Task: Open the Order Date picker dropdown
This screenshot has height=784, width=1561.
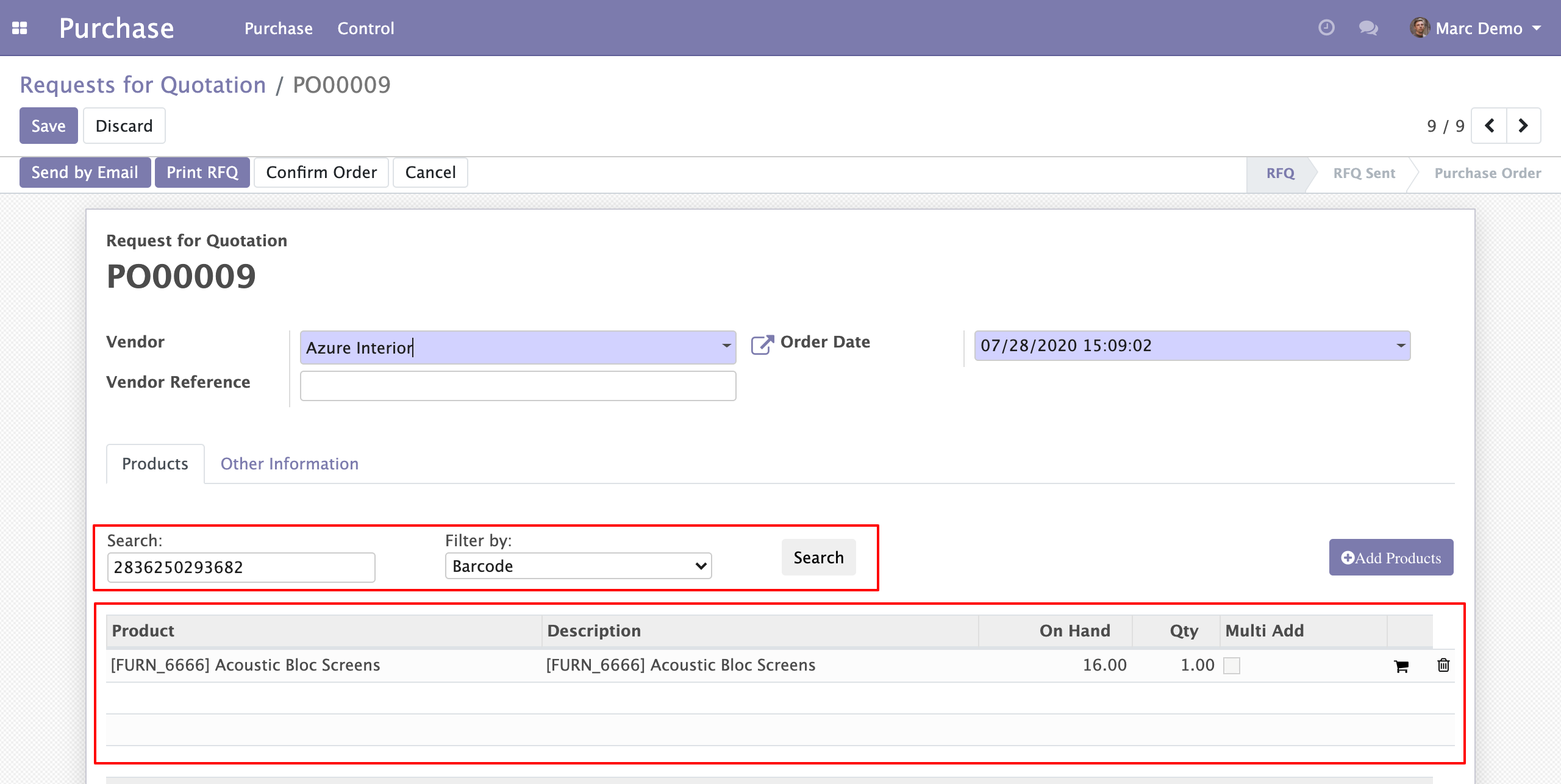Action: coord(1401,346)
